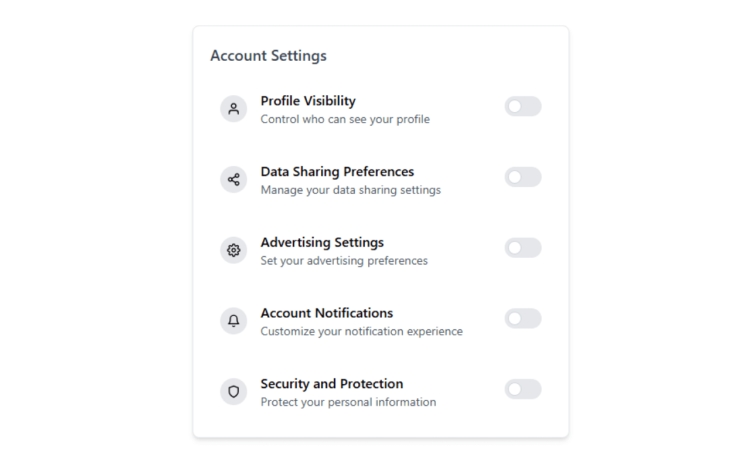Viewport: 750px width, 469px height.
Task: Enable the Profile Visibility toggle
Action: tap(523, 106)
